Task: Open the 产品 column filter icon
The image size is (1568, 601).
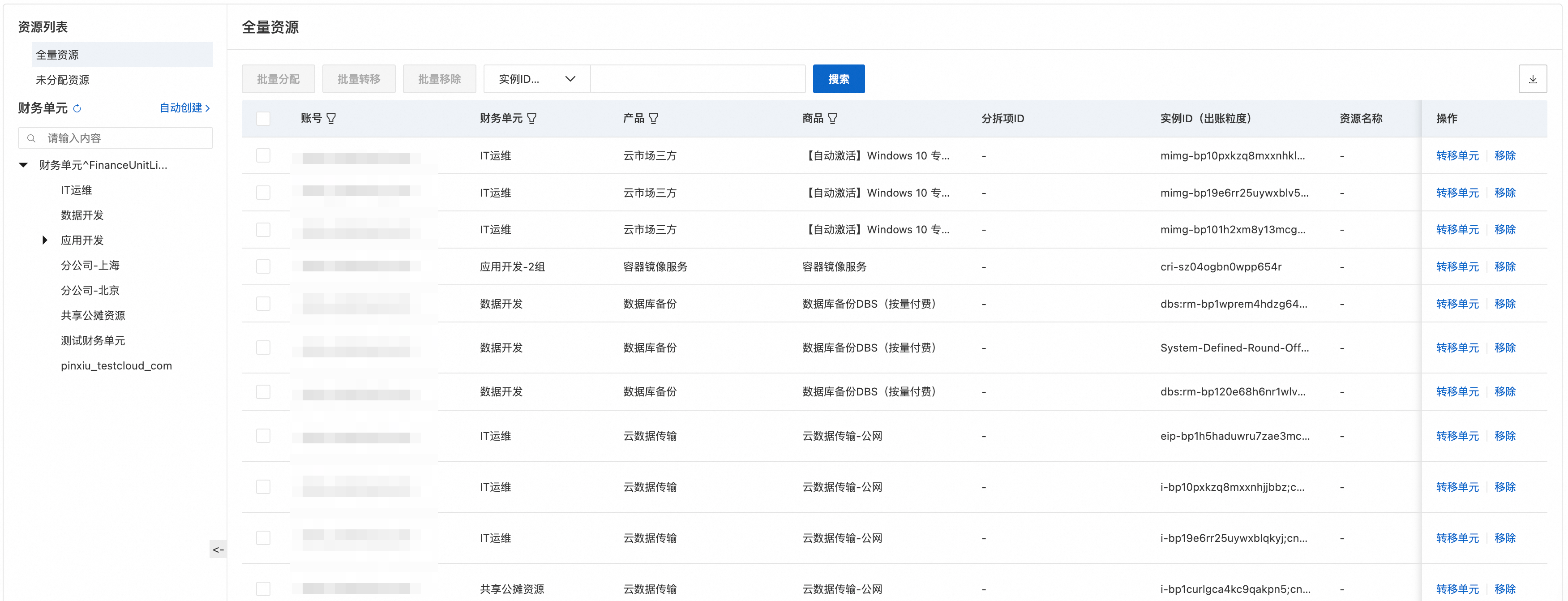Action: point(653,119)
